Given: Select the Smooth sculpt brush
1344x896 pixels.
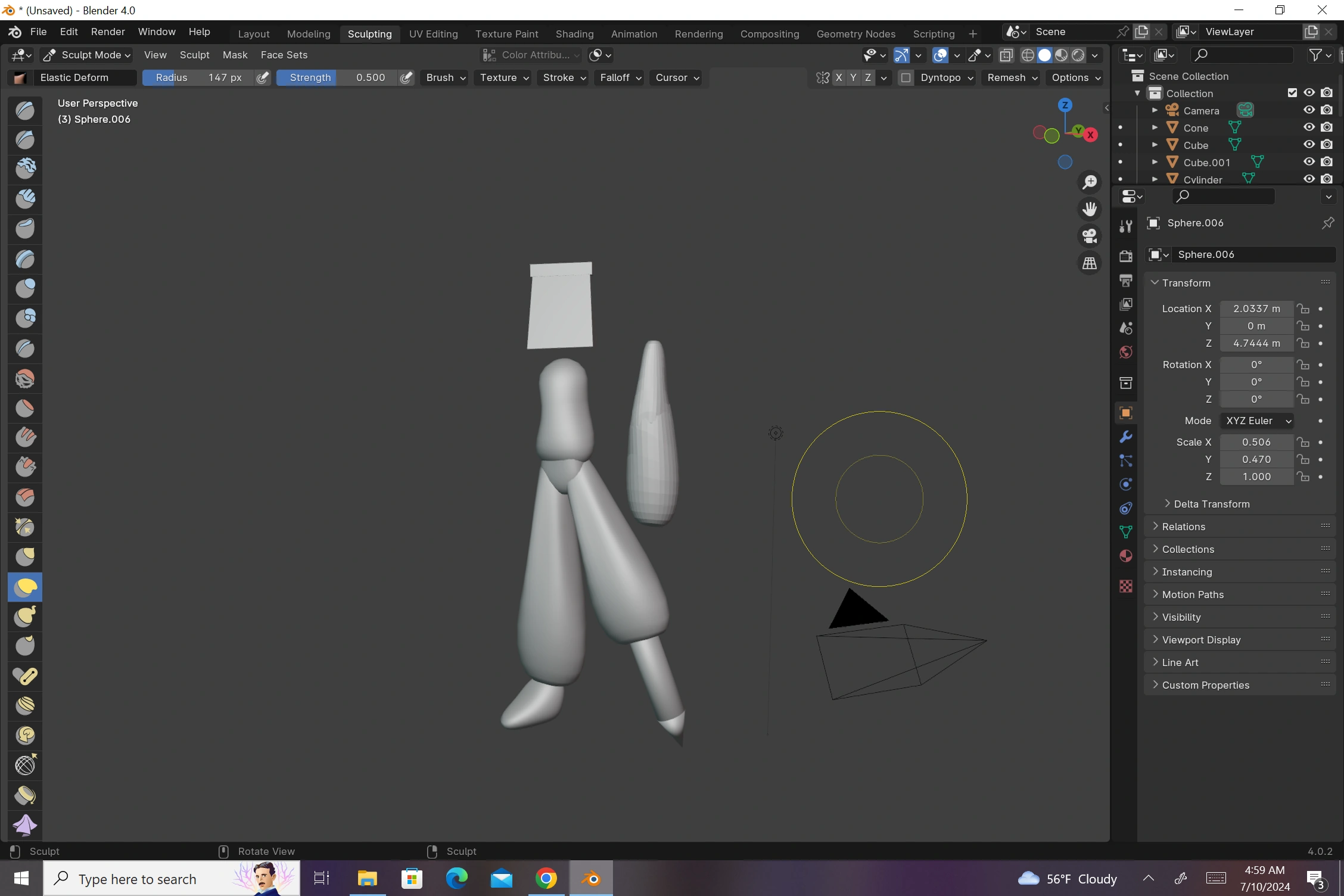Looking at the screenshot, I should 25,379.
